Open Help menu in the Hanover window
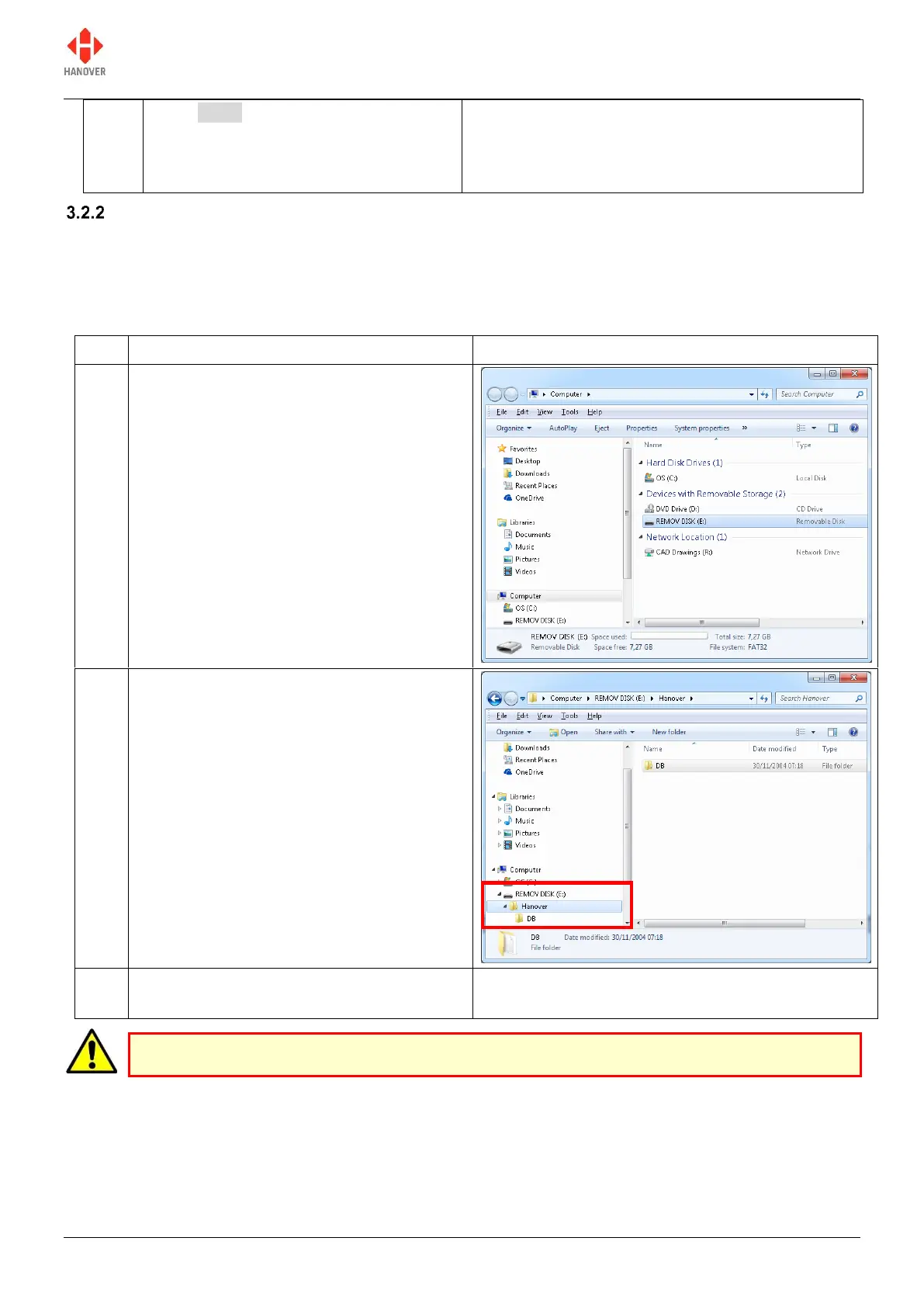 (x=594, y=716)
